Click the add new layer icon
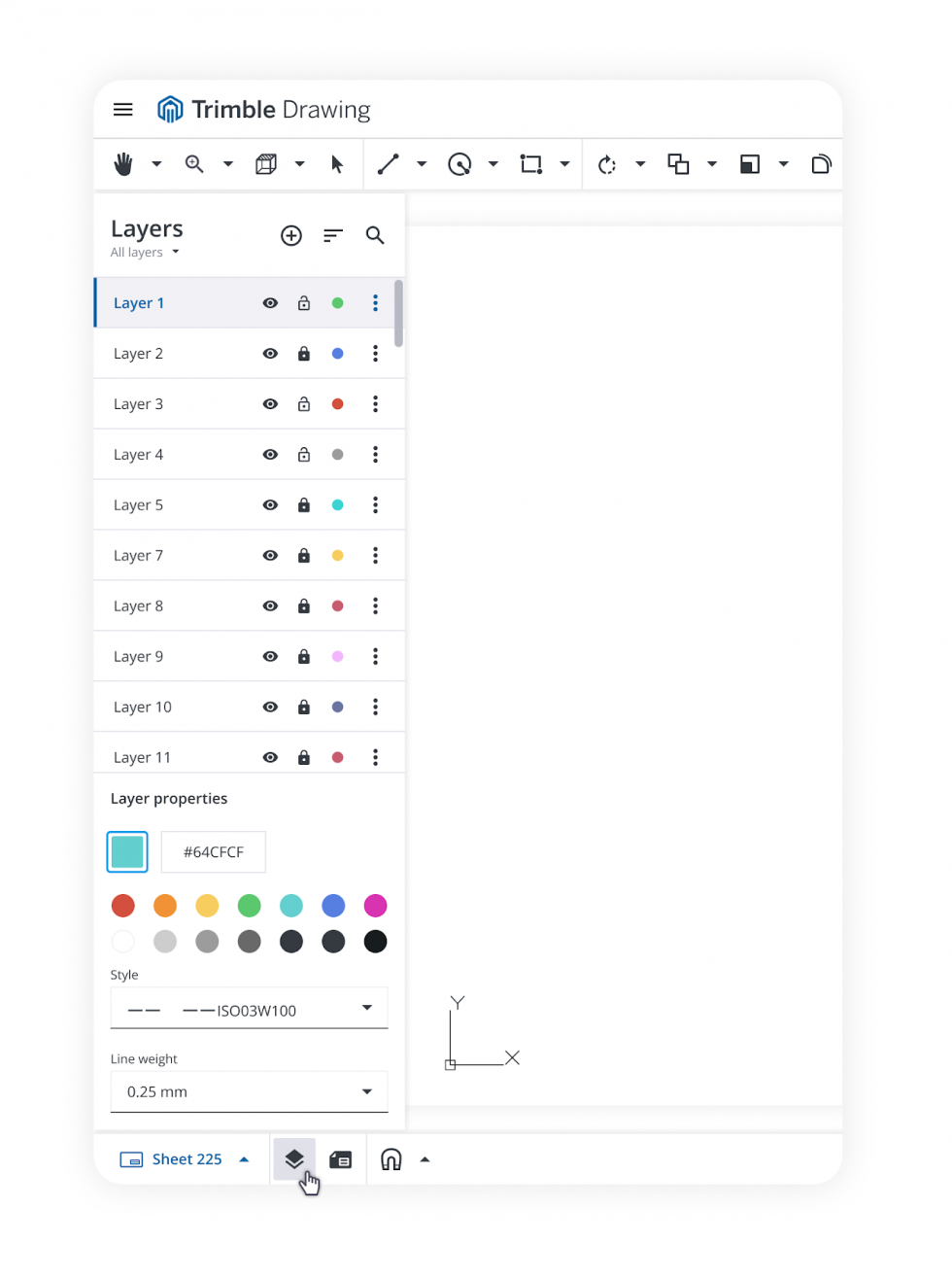952x1278 pixels. (x=291, y=236)
